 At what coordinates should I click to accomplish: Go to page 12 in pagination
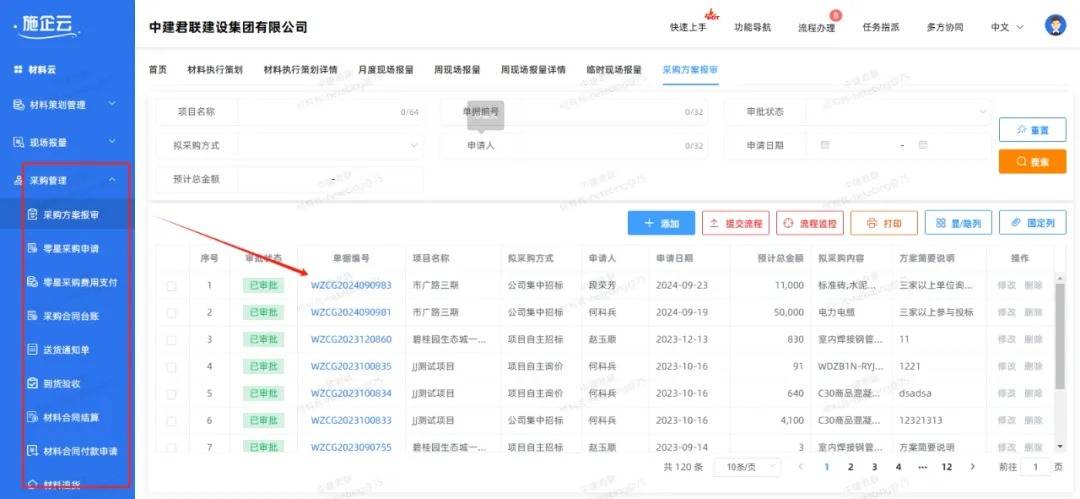946,467
